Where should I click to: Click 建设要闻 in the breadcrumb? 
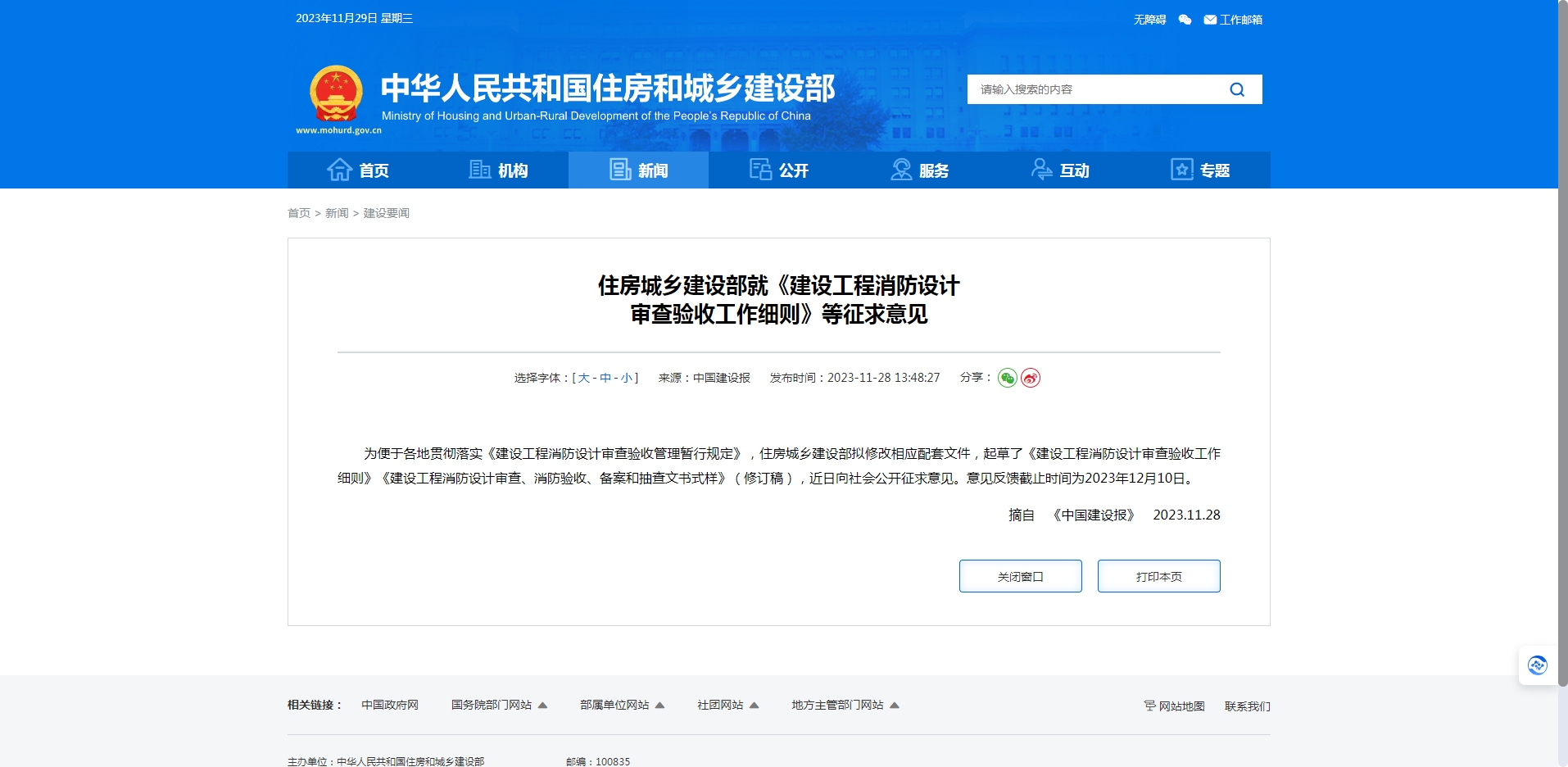point(387,213)
